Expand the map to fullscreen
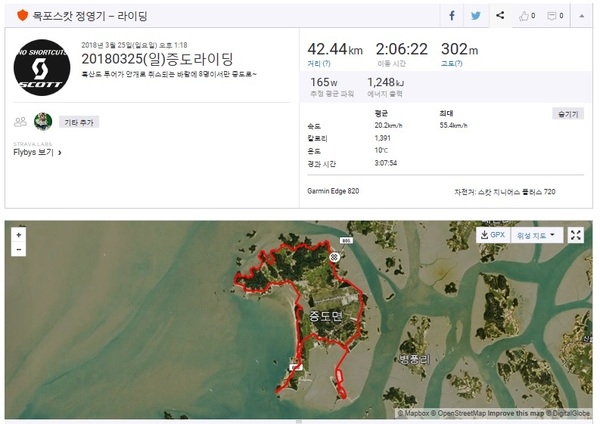This screenshot has width=600, height=424. (576, 235)
